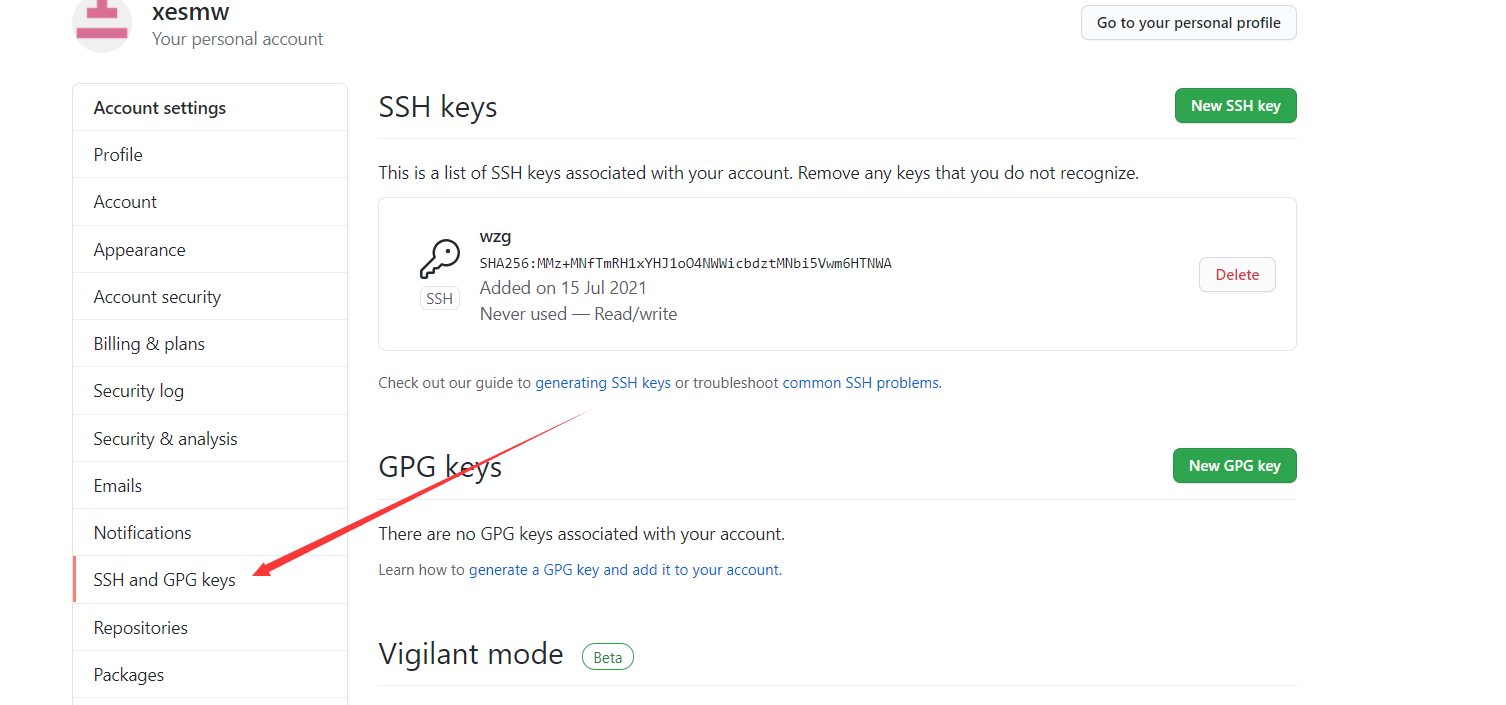The image size is (1506, 705).
Task: Delete the wzg SSH key
Action: tap(1237, 275)
